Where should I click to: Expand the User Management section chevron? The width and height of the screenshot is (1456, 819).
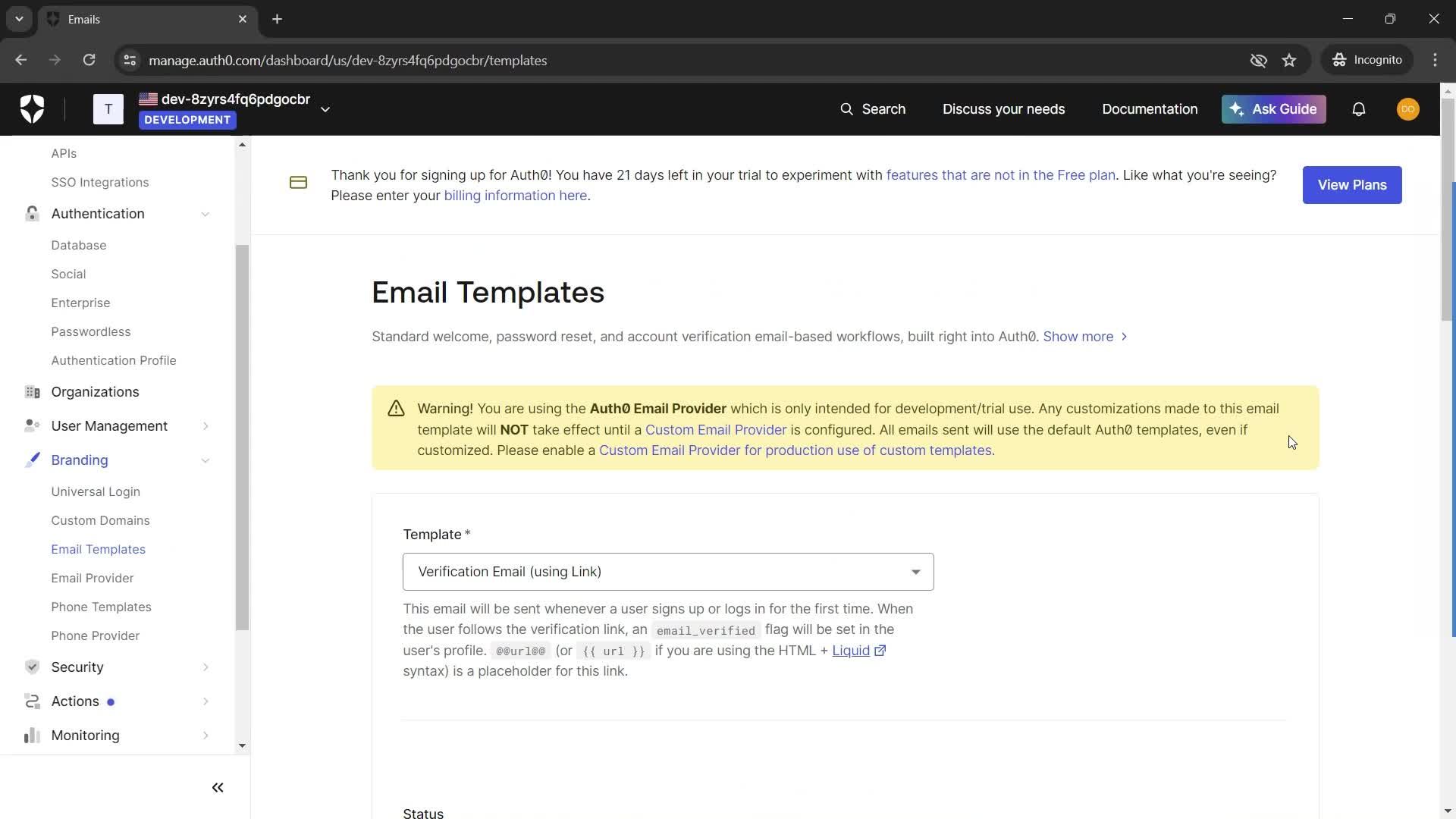[206, 426]
